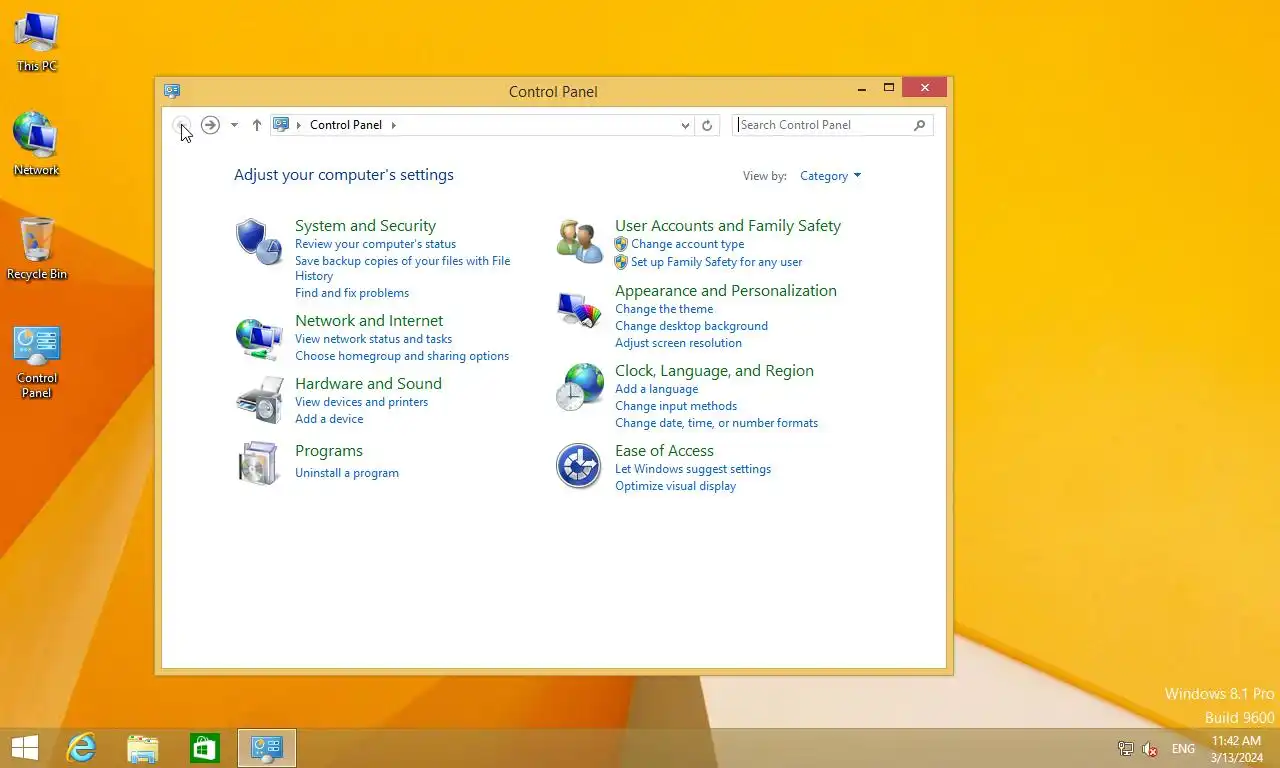The height and width of the screenshot is (768, 1280).
Task: Open the System and Security shield icon
Action: pyautogui.click(x=259, y=242)
